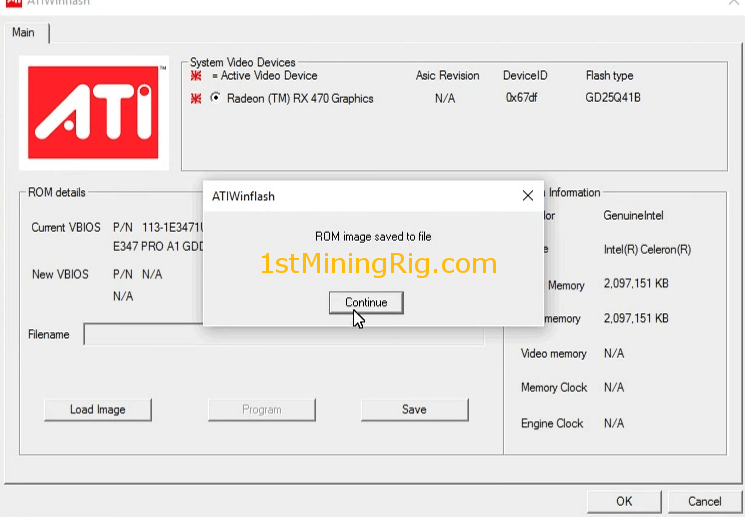
Task: Click the Asic Revision N/A value
Action: point(445,98)
